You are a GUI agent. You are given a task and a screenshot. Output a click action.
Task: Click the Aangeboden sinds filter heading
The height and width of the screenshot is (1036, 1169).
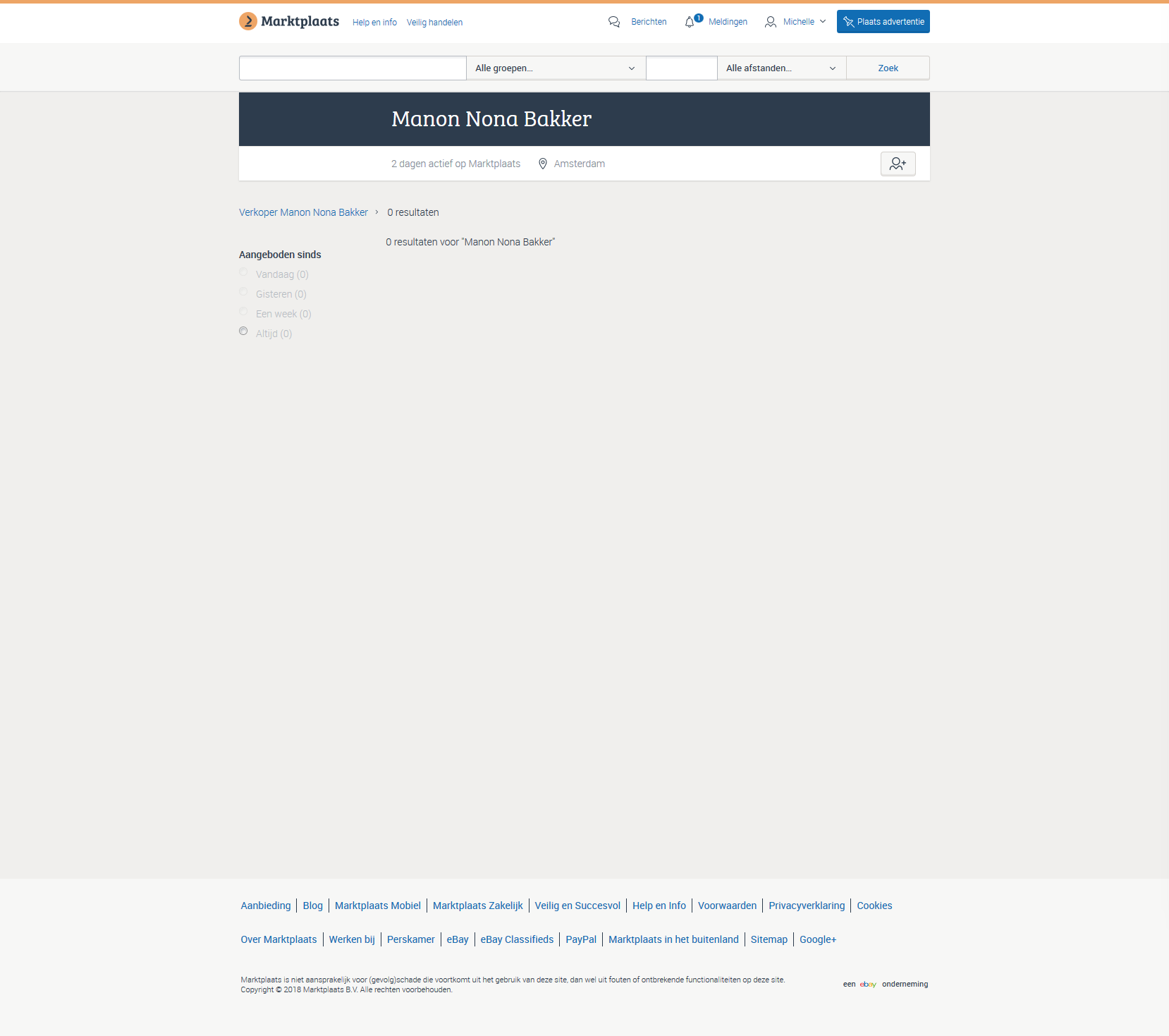tap(280, 255)
